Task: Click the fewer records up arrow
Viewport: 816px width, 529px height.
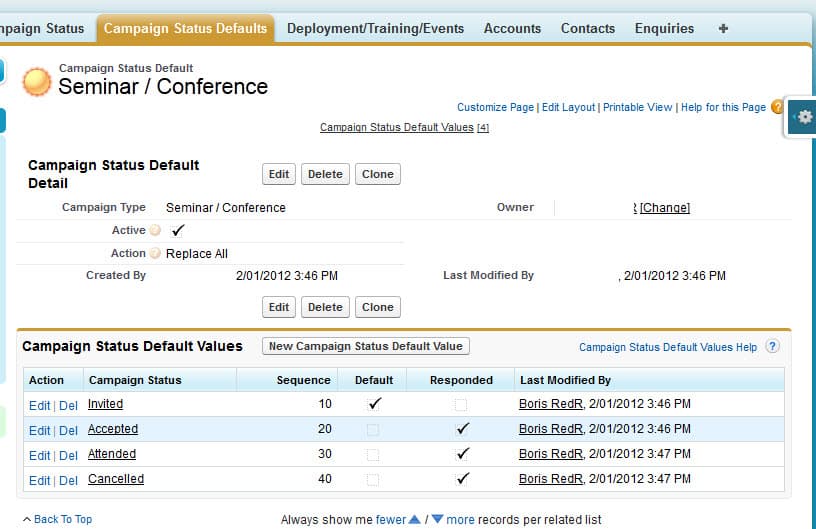Action: coord(415,519)
